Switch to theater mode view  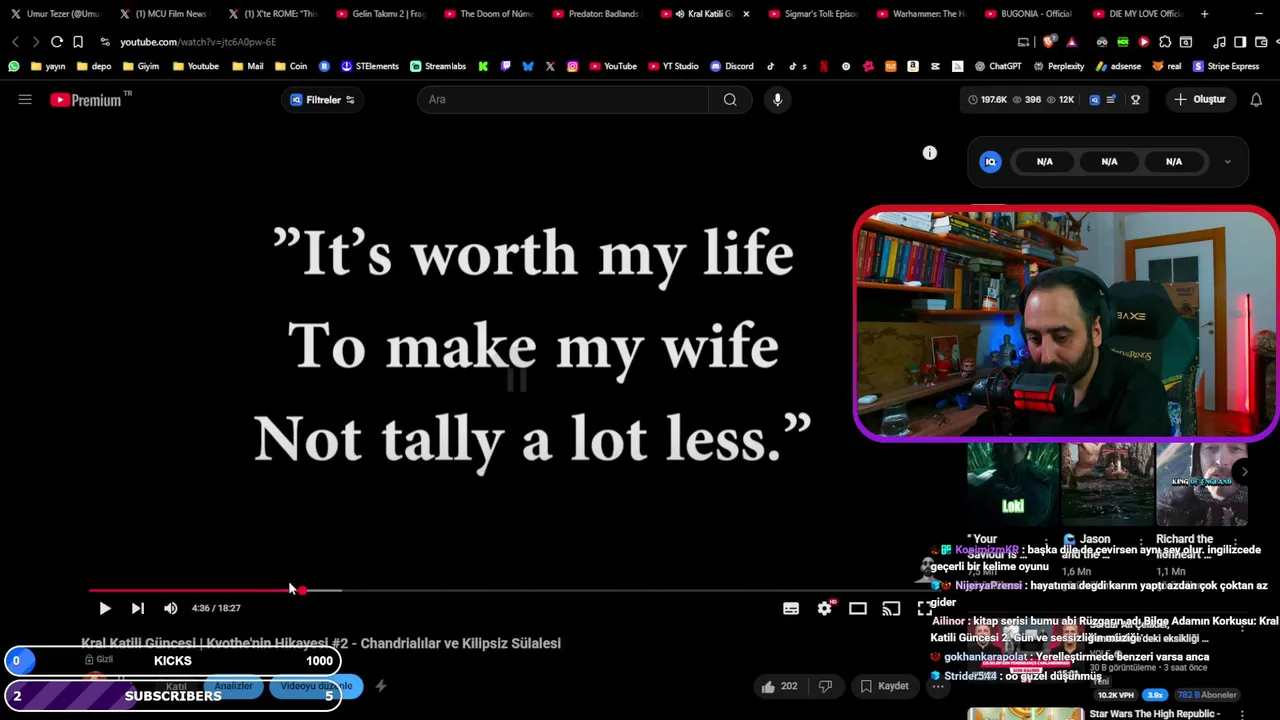(x=858, y=608)
